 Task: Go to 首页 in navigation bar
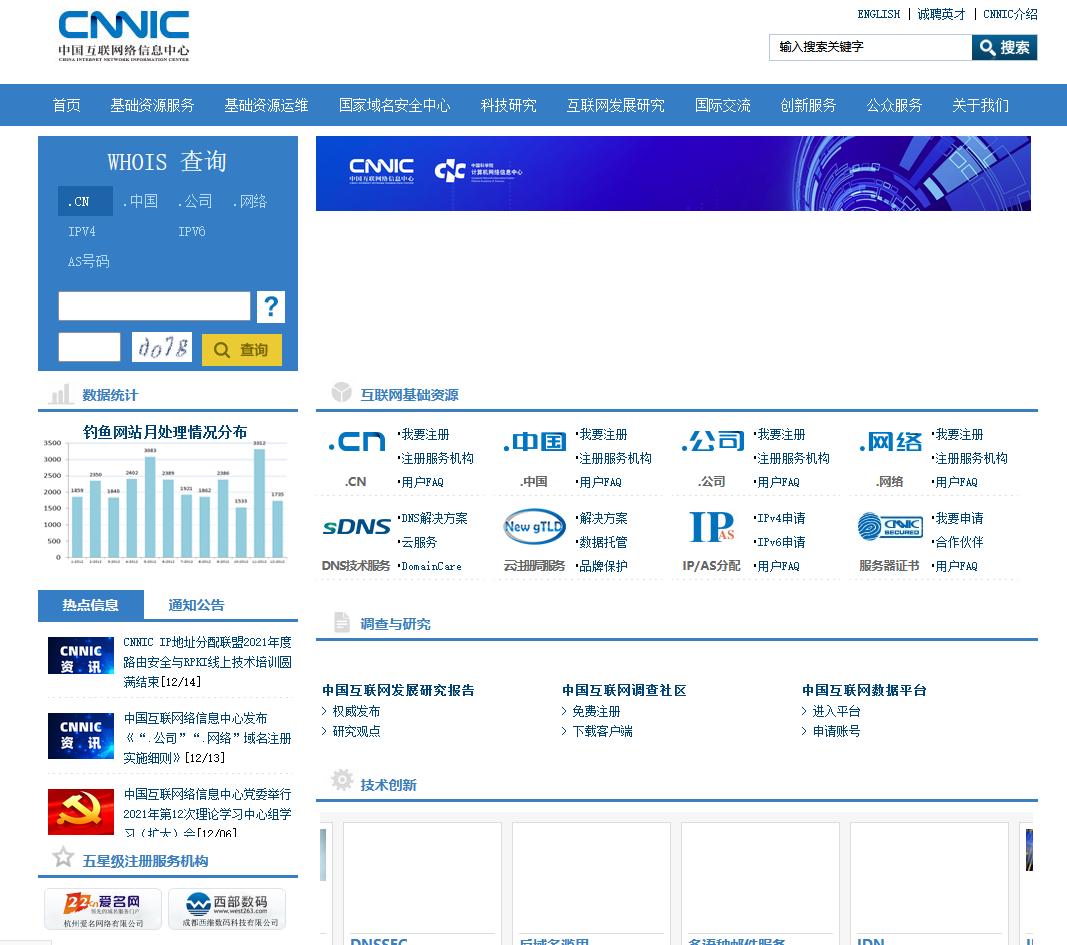66,105
